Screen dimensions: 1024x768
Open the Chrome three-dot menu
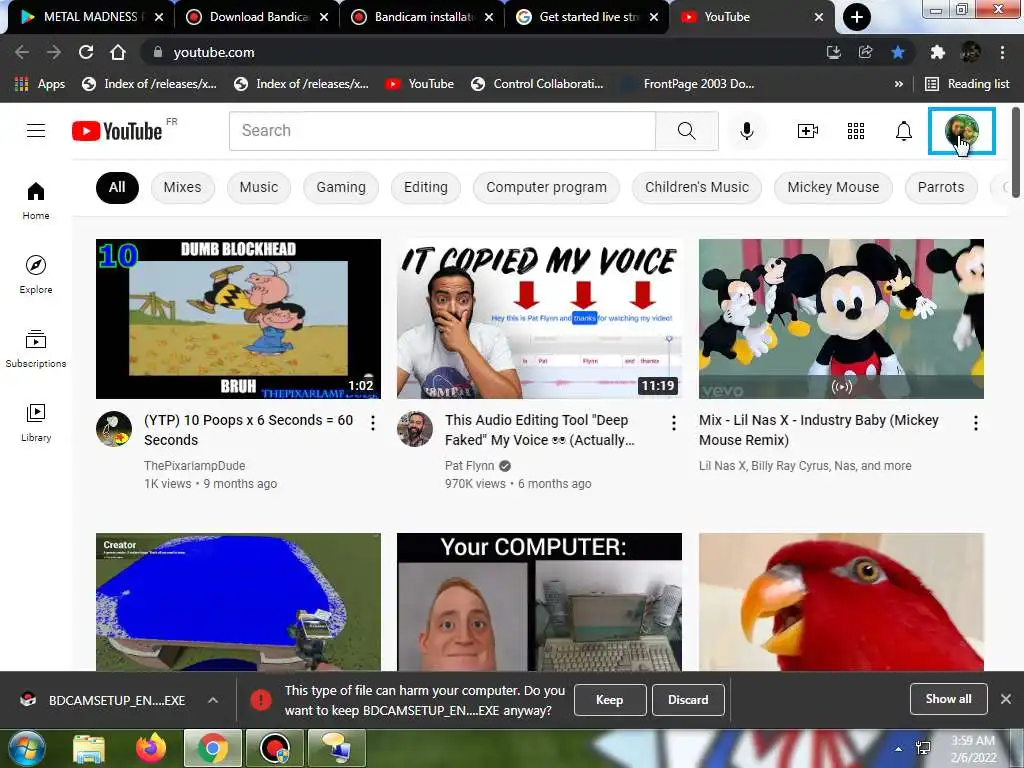1002,52
